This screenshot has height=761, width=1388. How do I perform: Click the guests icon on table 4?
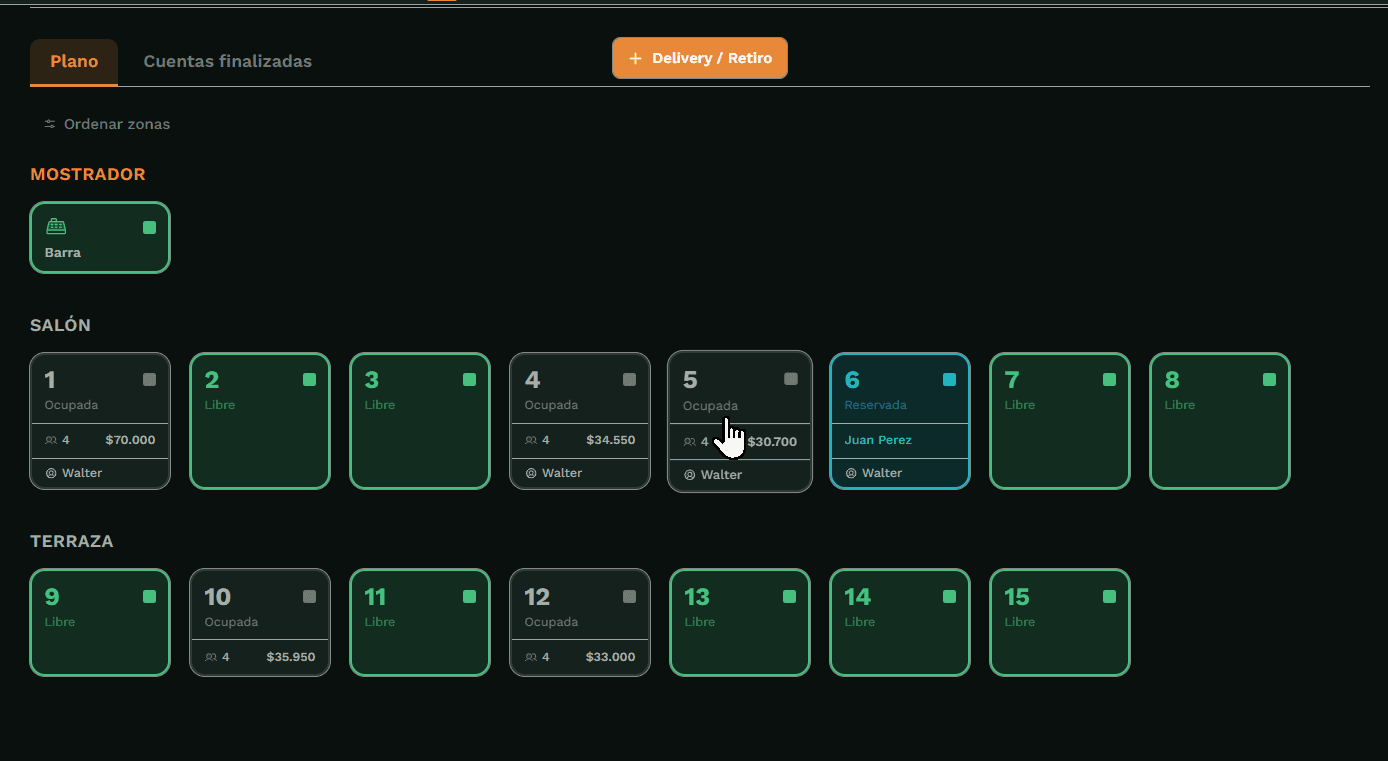(x=531, y=440)
